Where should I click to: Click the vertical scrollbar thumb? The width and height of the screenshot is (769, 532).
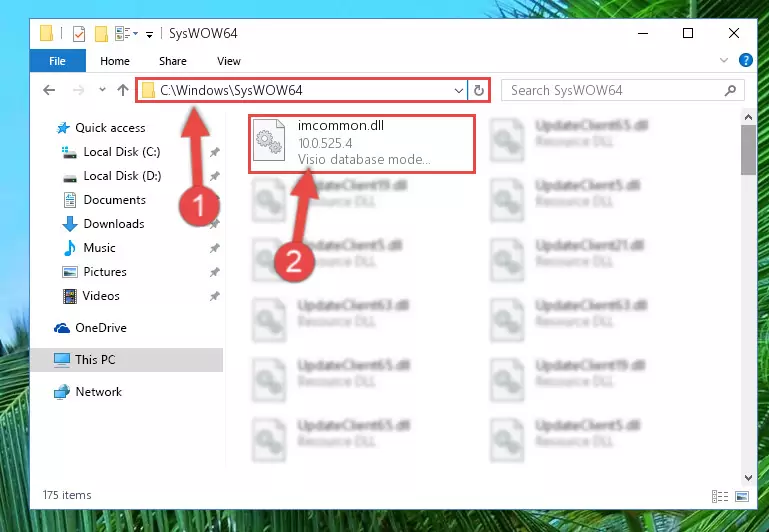pyautogui.click(x=748, y=150)
